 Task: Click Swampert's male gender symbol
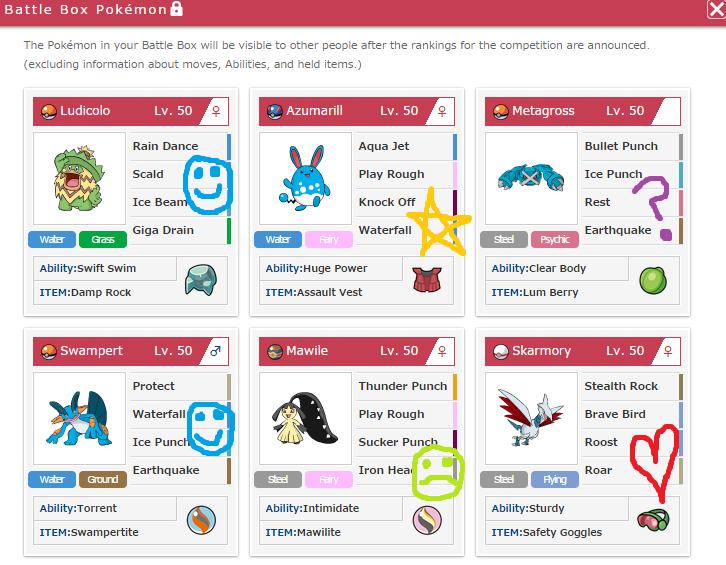(x=215, y=351)
